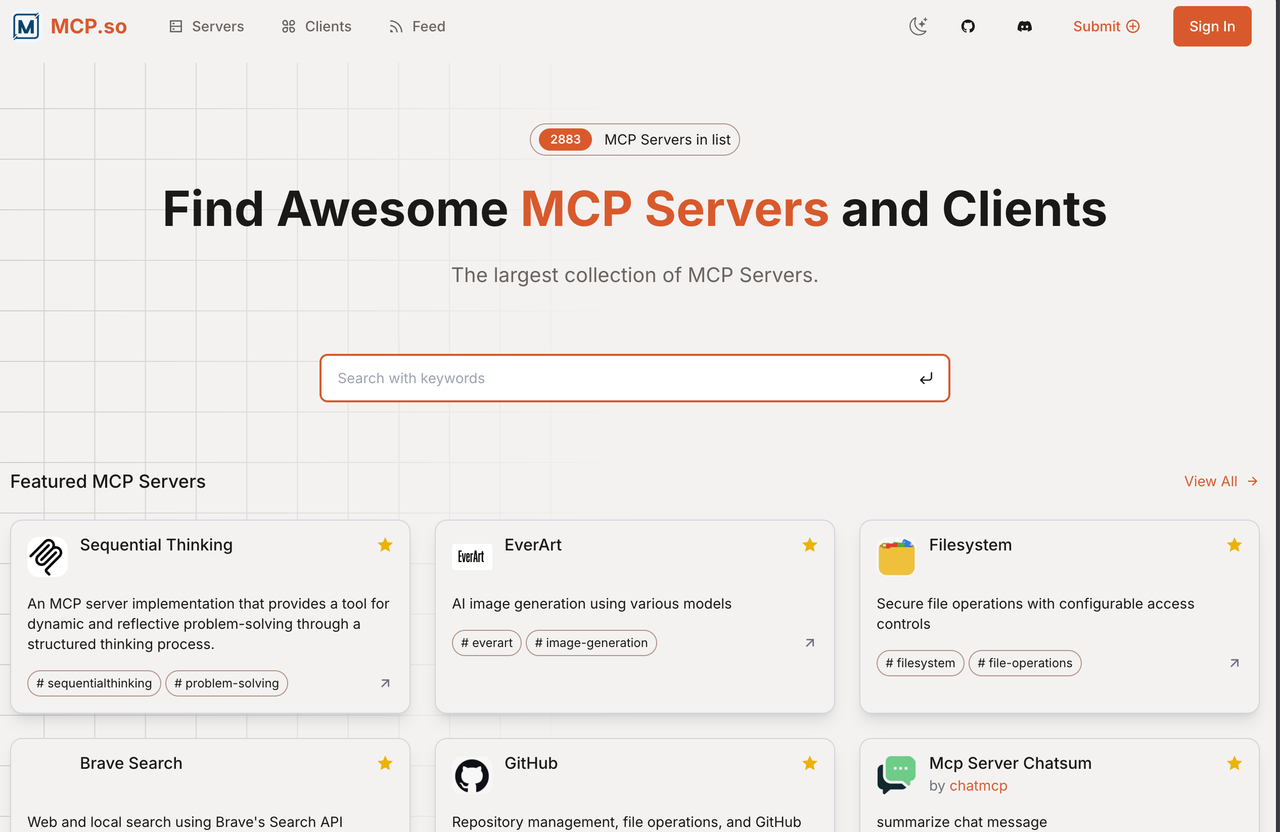Toggle dark mode moon icon
Screen dimensions: 1280x832
[918, 27]
